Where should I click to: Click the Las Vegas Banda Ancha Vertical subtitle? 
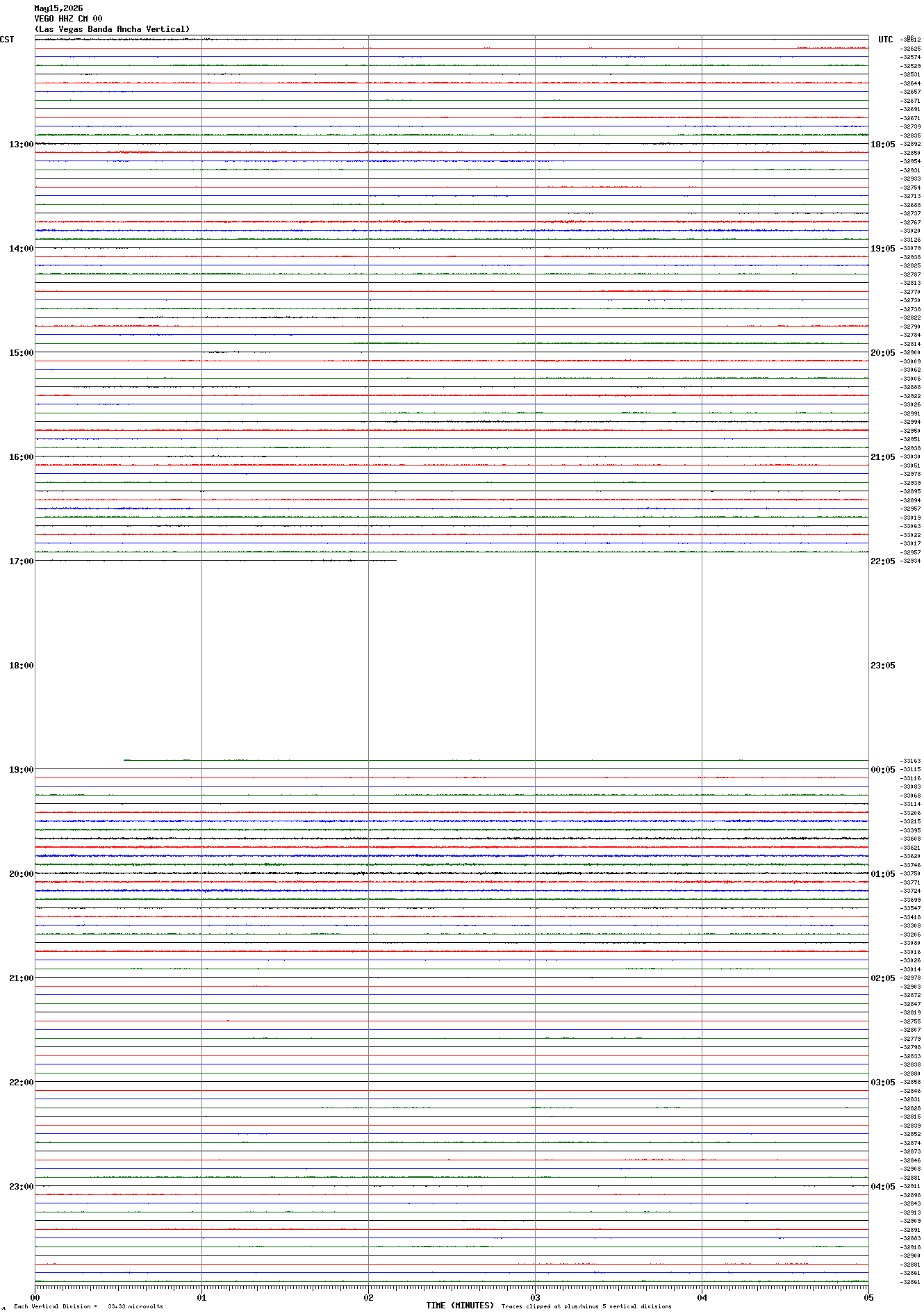[x=112, y=29]
